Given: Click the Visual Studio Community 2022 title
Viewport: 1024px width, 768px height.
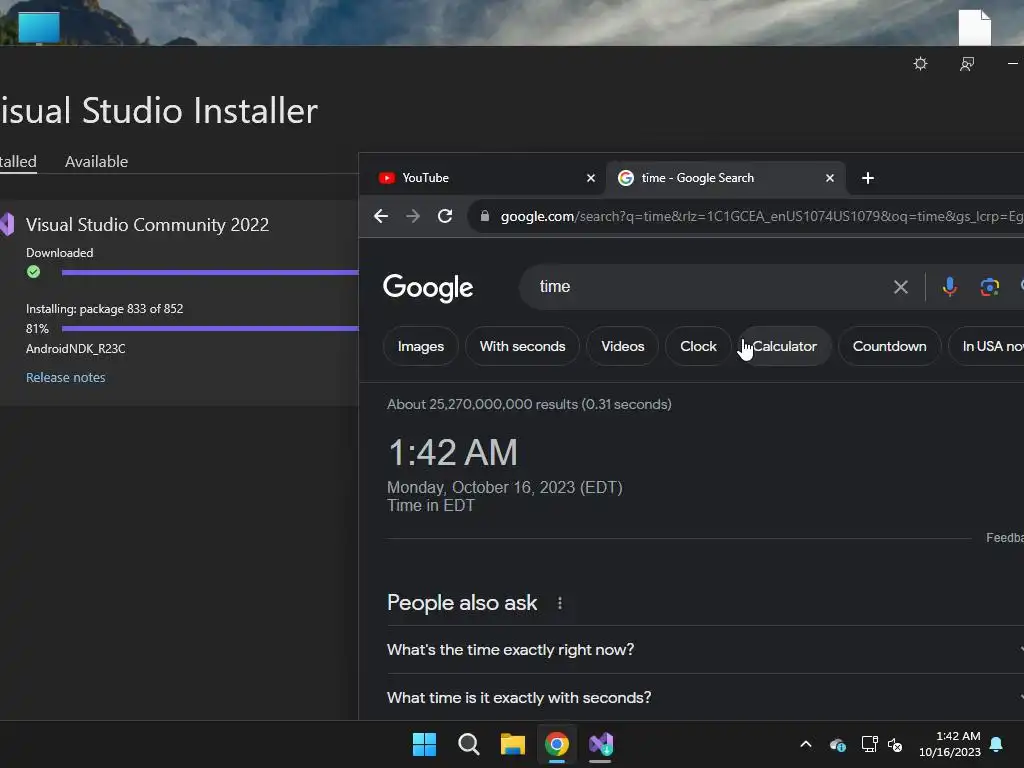Looking at the screenshot, I should pos(147,225).
